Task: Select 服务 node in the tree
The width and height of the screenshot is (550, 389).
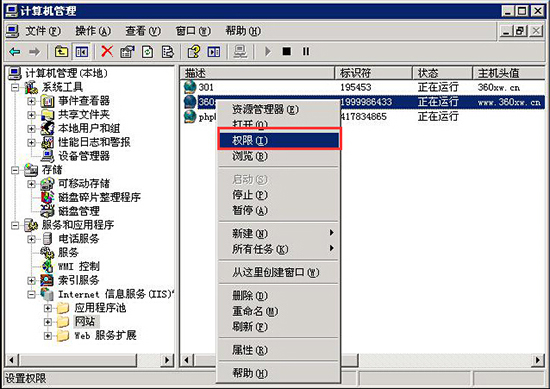Action: [68, 253]
